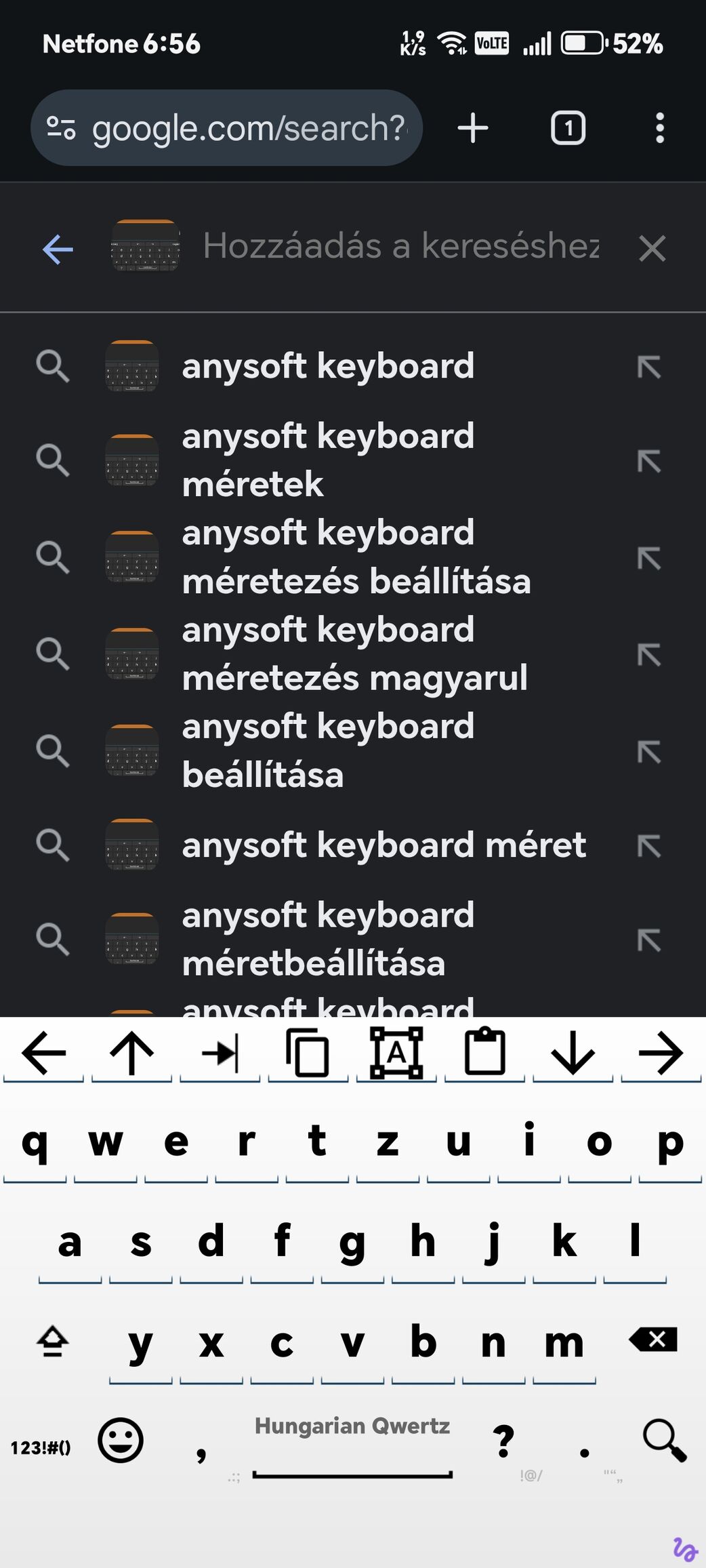Open a new tab with plus icon
The image size is (706, 1568).
click(x=473, y=128)
